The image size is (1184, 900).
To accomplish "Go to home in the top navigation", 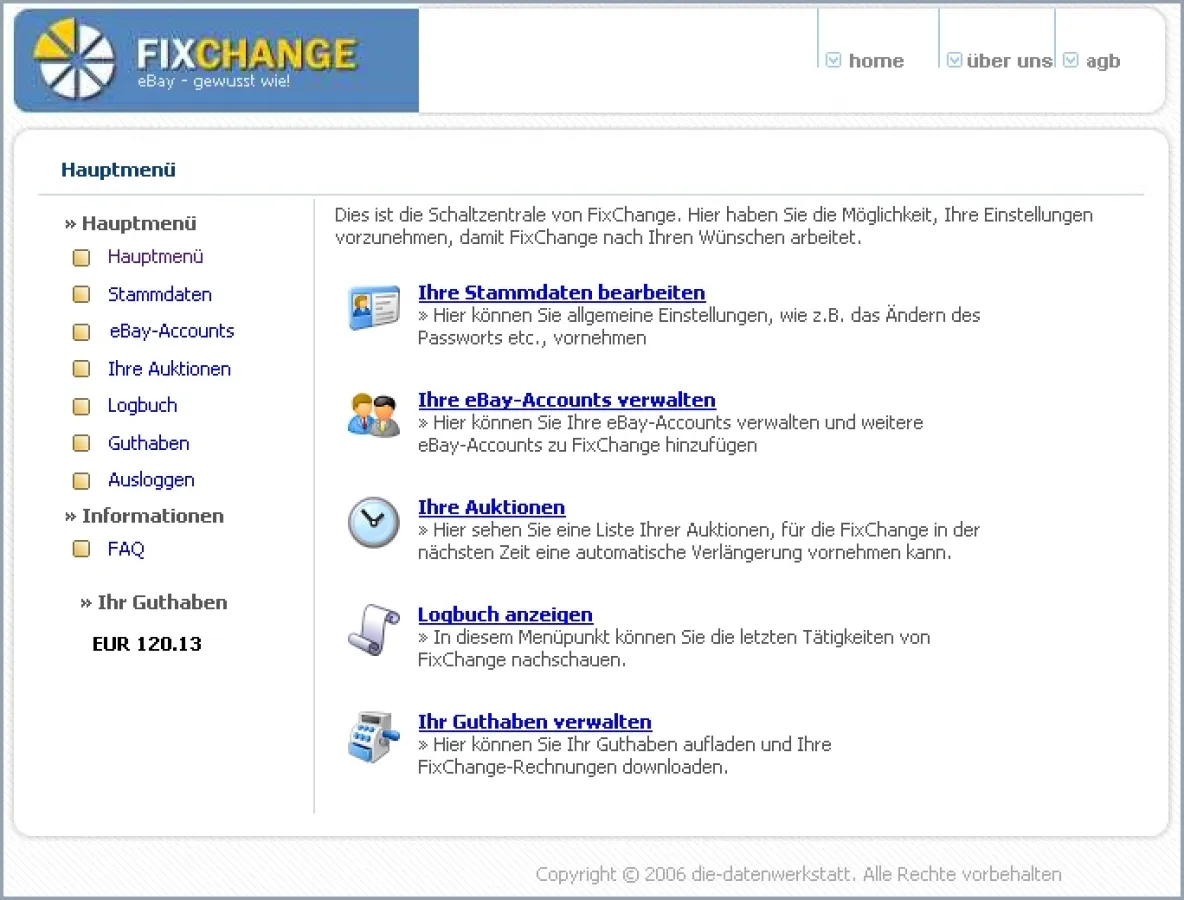I will pyautogui.click(x=876, y=61).
